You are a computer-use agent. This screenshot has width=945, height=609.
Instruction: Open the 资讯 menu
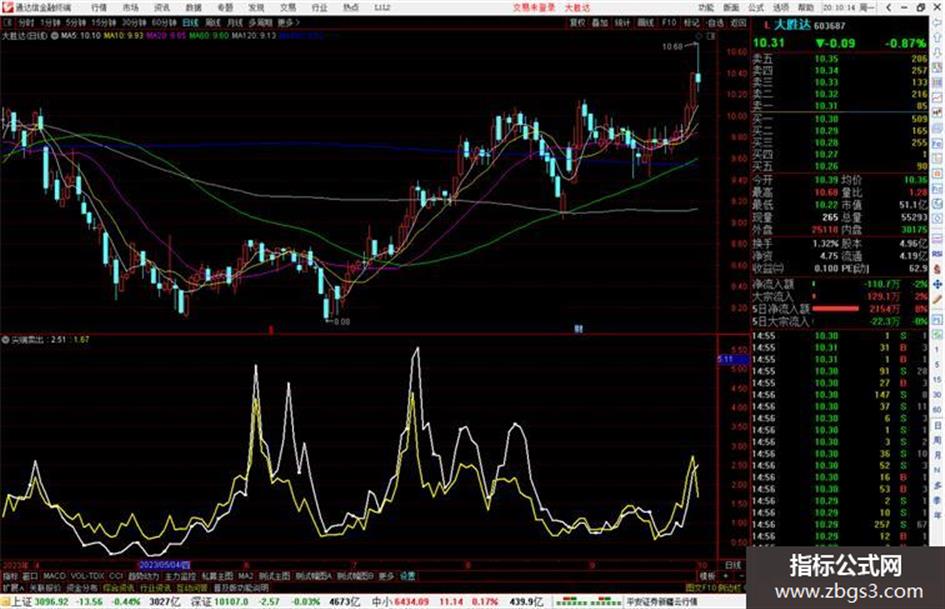click(162, 8)
